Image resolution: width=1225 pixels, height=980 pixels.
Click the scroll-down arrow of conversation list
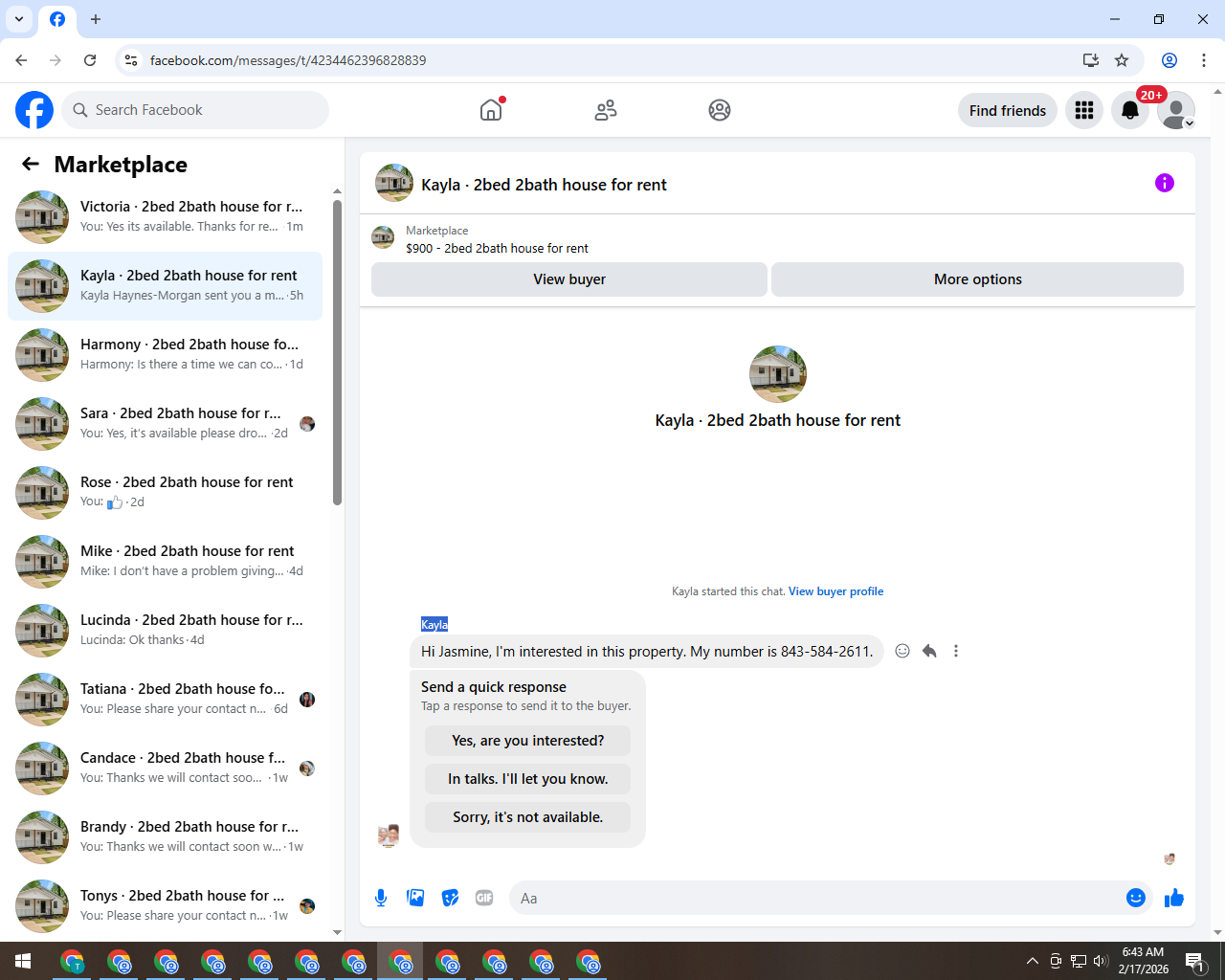point(337,932)
